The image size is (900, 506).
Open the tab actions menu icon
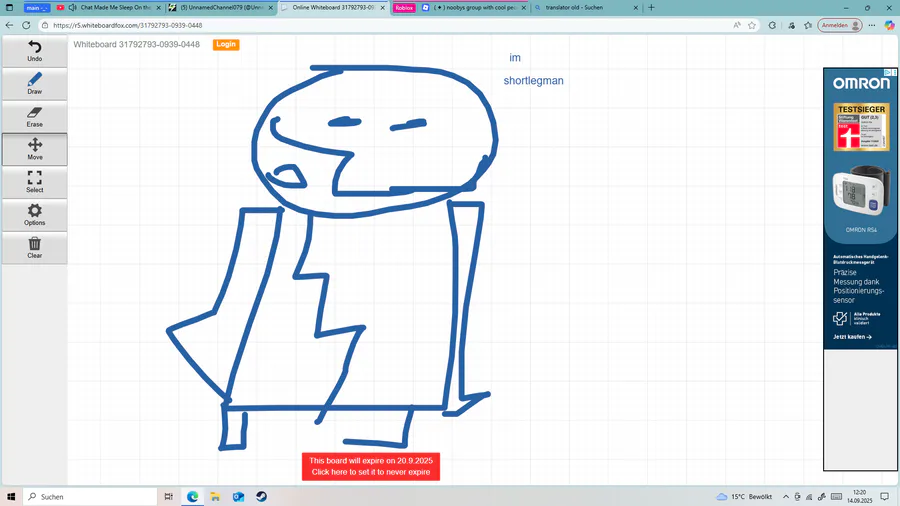pyautogui.click(x=9, y=7)
